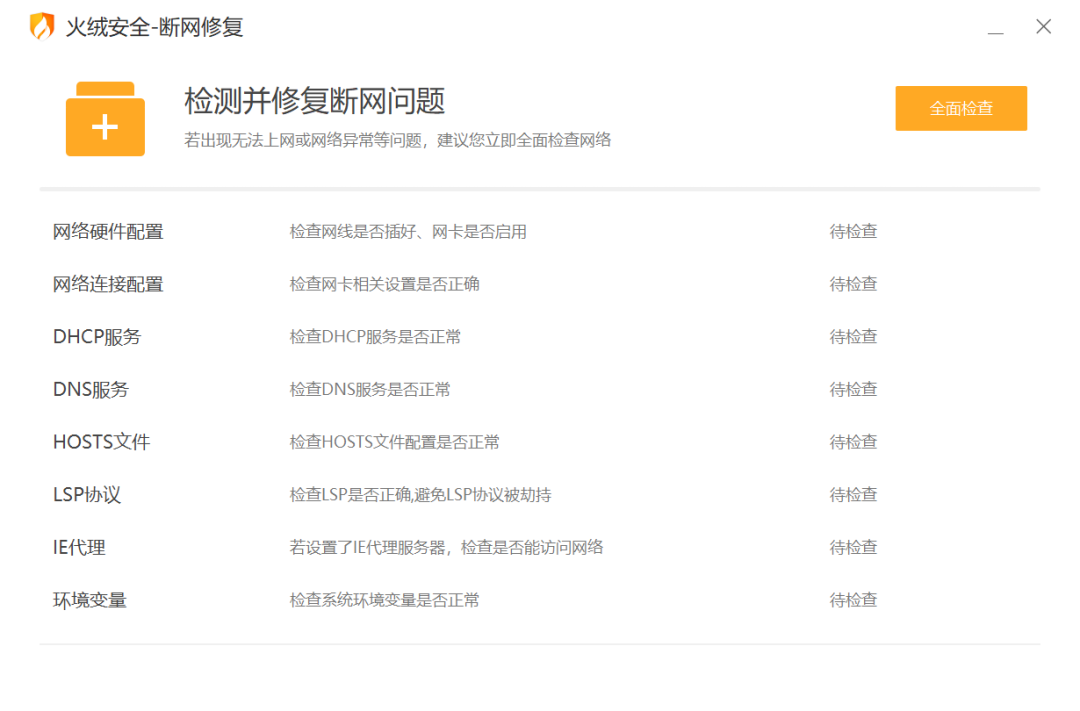
Task: Select the HOSTS文件 item
Action: tap(101, 442)
